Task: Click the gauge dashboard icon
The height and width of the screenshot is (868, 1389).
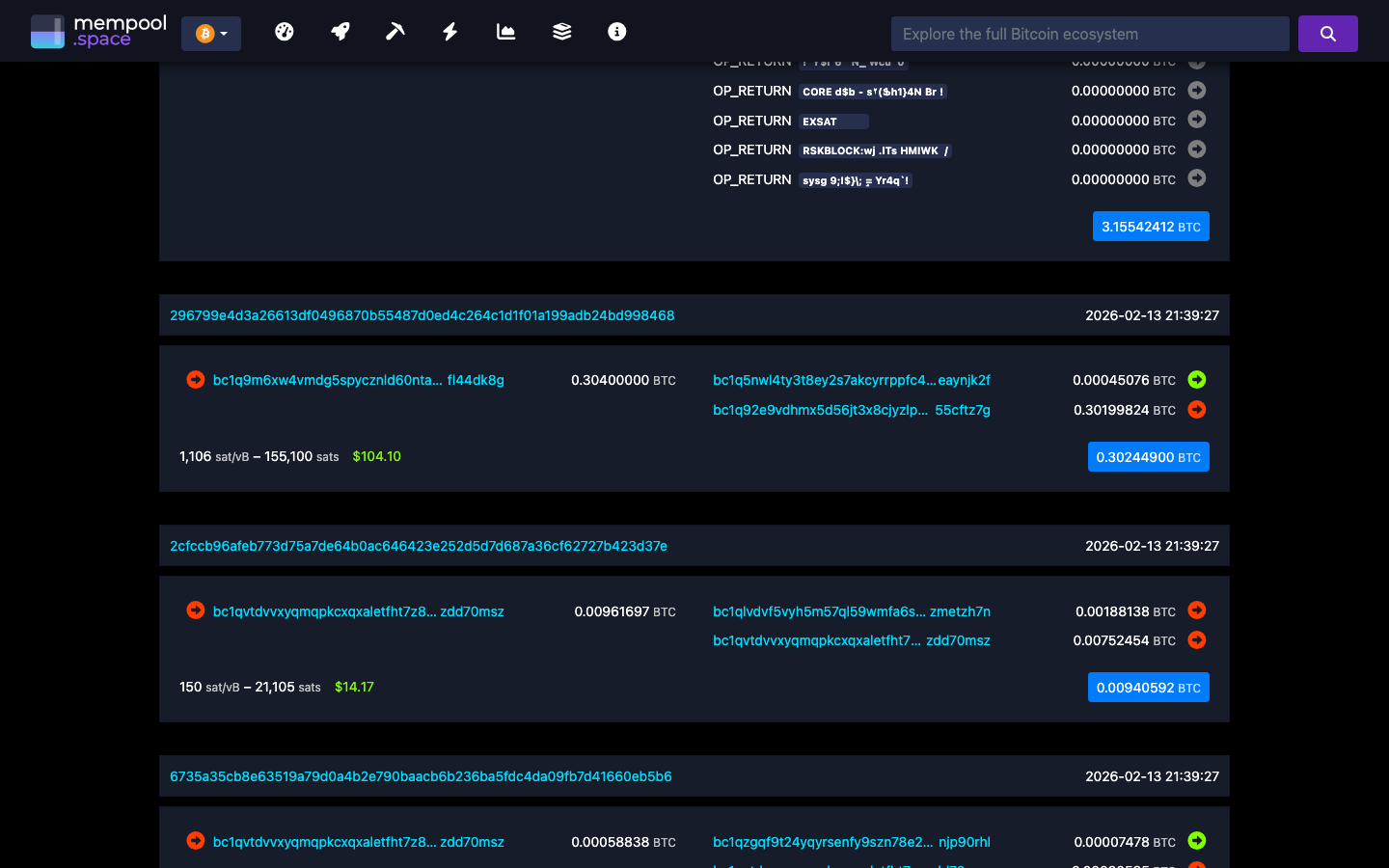Action: (285, 31)
